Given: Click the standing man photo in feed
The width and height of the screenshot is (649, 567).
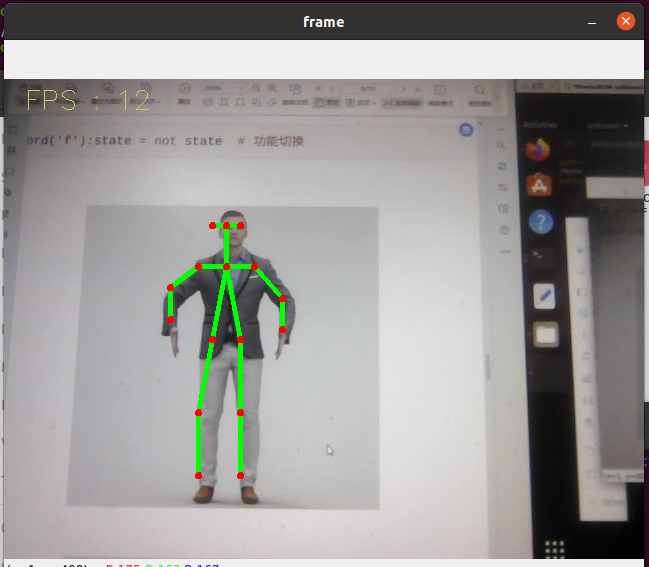Looking at the screenshot, I should pos(223,357).
